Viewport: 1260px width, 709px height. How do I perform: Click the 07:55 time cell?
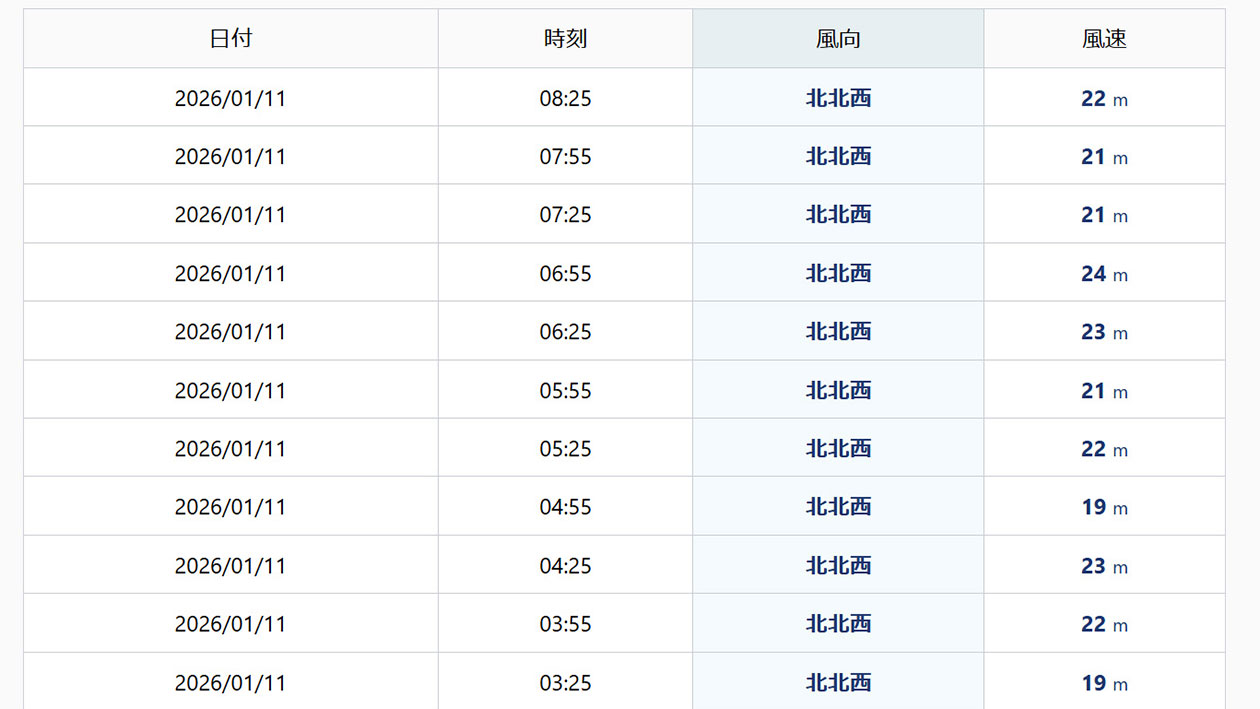(565, 157)
